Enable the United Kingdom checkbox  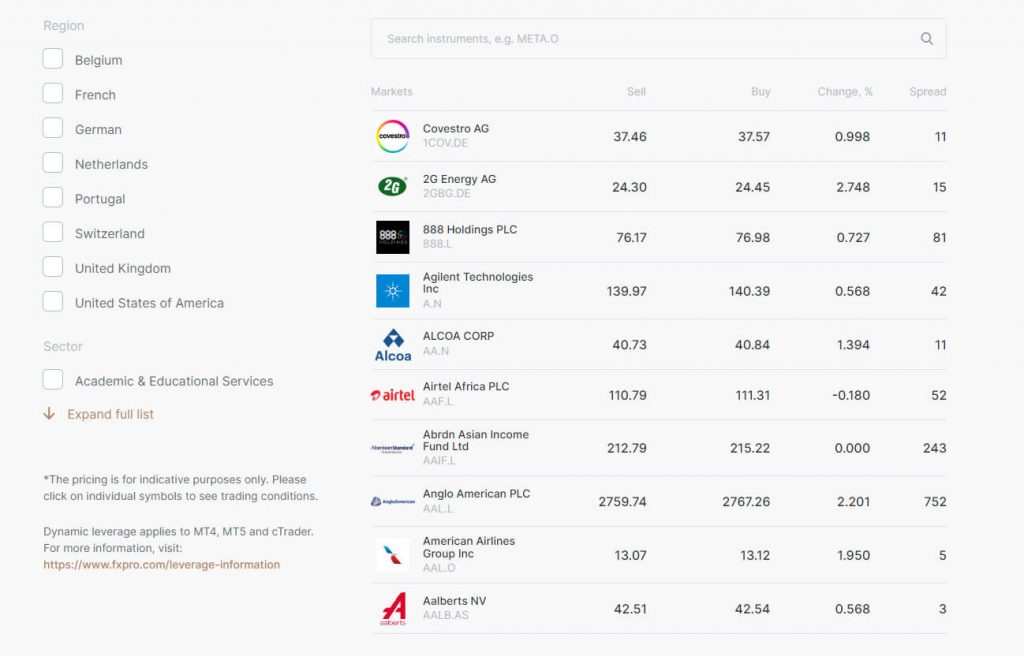click(x=53, y=267)
